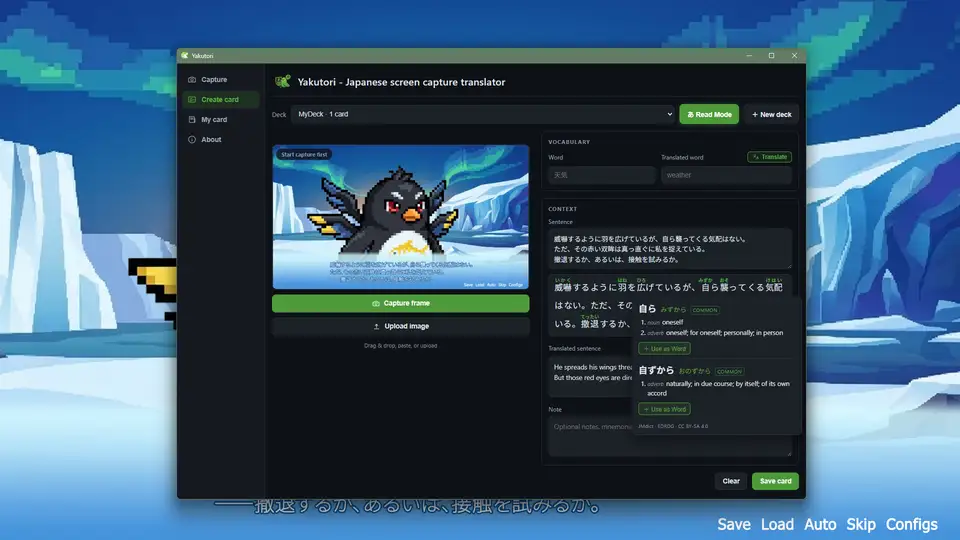Click the Upload image button
Viewport: 960px width, 540px height.
coord(400,326)
